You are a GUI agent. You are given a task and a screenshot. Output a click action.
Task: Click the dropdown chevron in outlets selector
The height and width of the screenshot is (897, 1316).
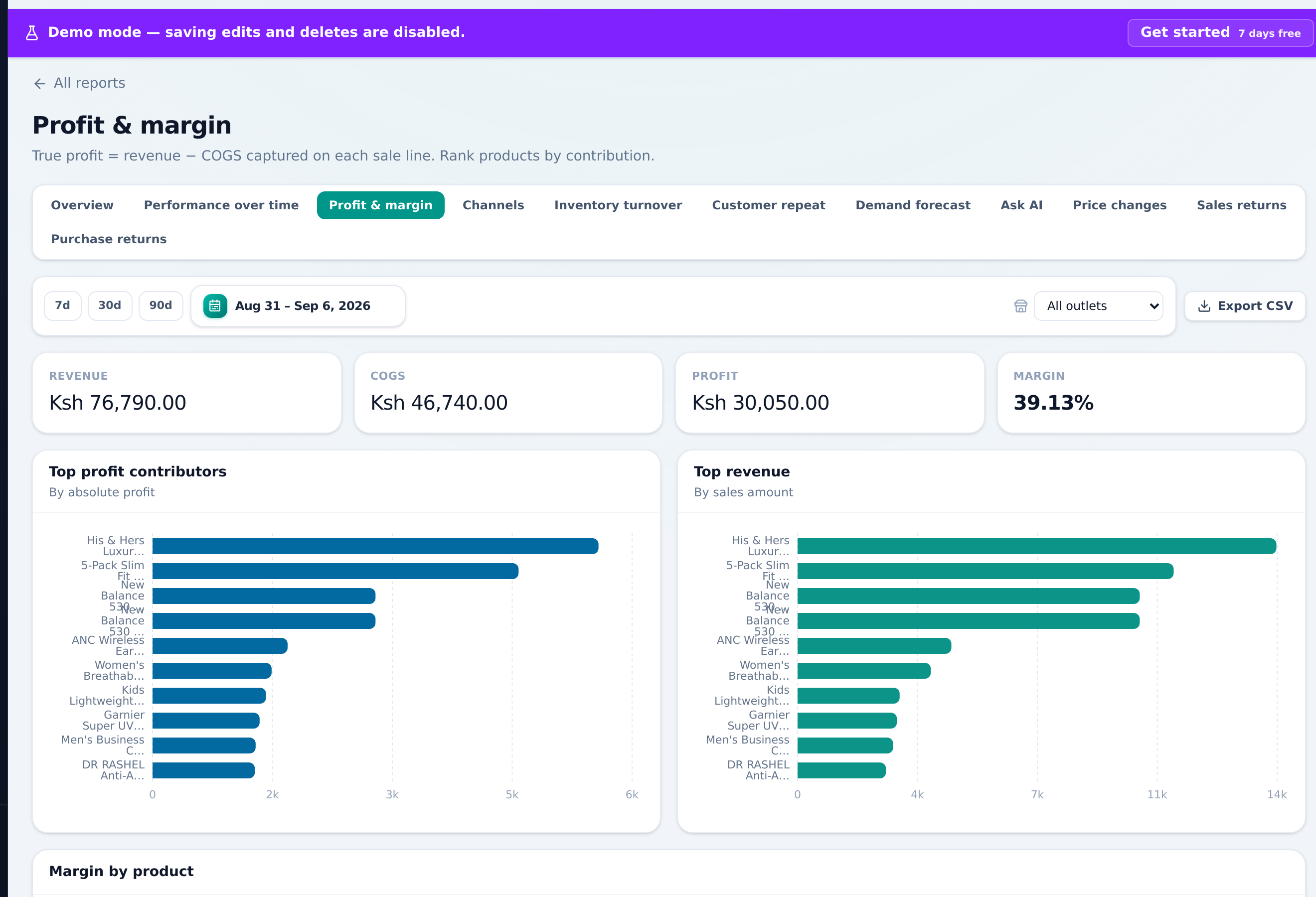[x=1153, y=306]
